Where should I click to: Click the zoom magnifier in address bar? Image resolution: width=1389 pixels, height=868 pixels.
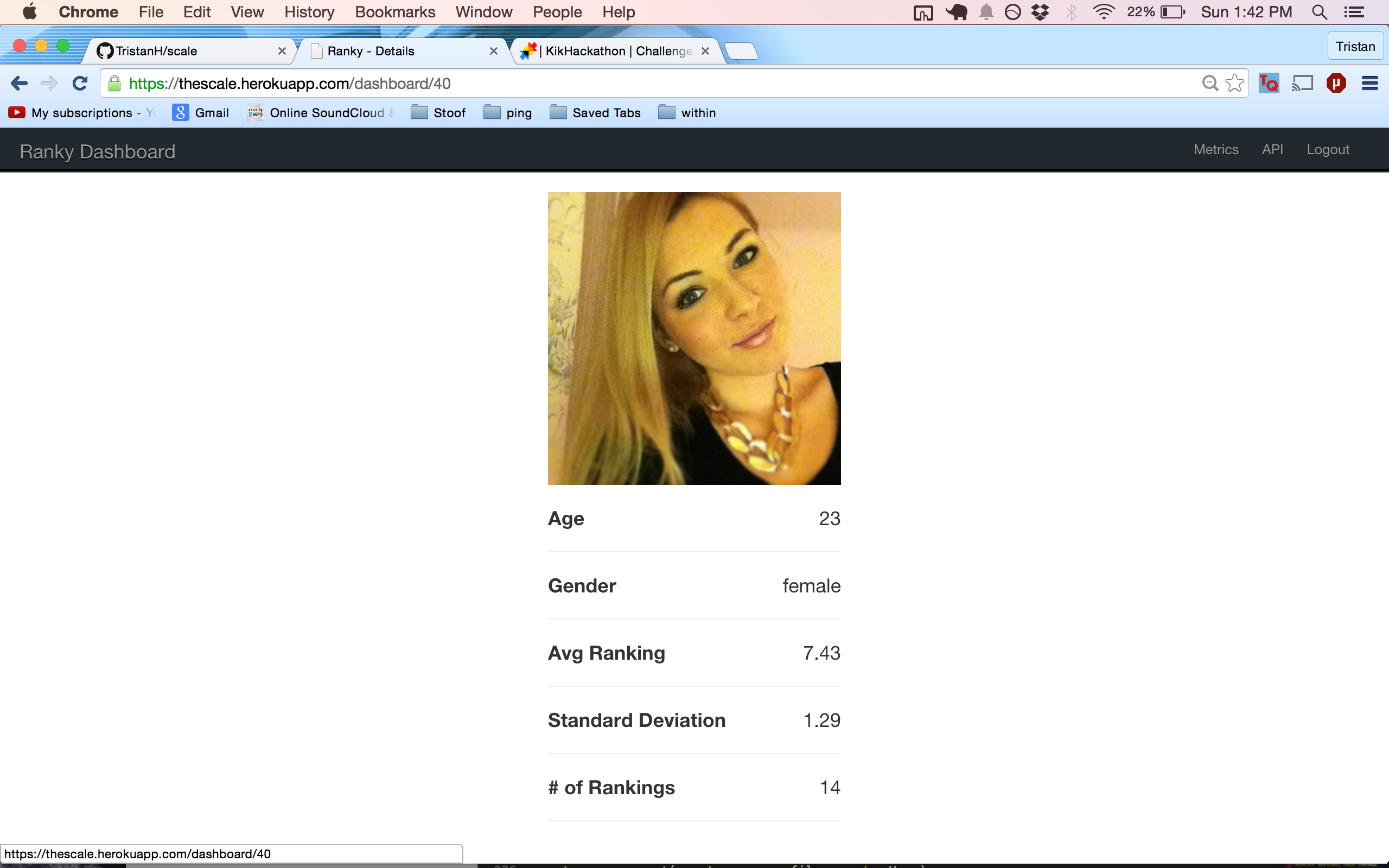click(x=1210, y=84)
